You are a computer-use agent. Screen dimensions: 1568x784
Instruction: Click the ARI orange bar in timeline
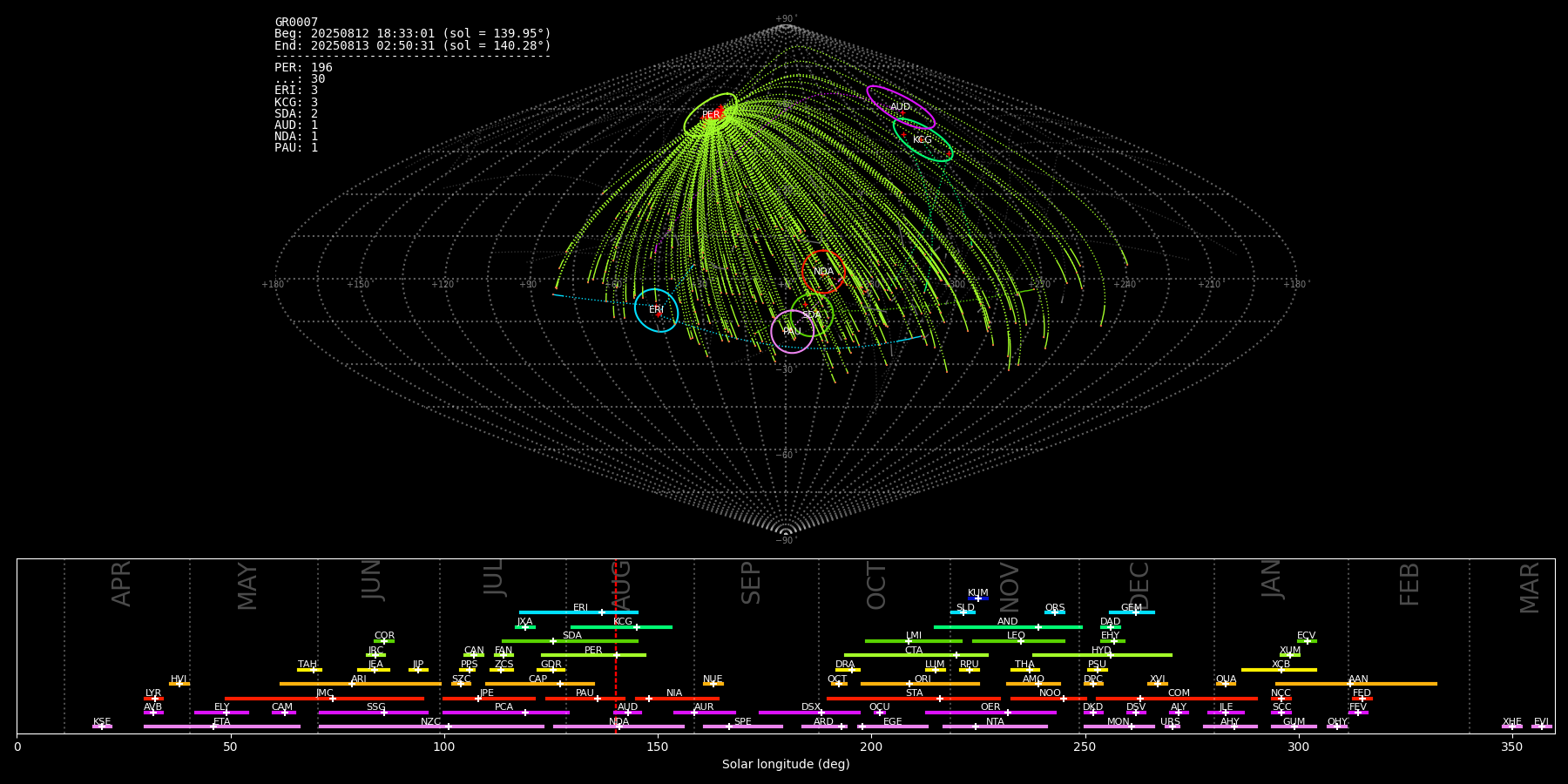click(x=360, y=684)
